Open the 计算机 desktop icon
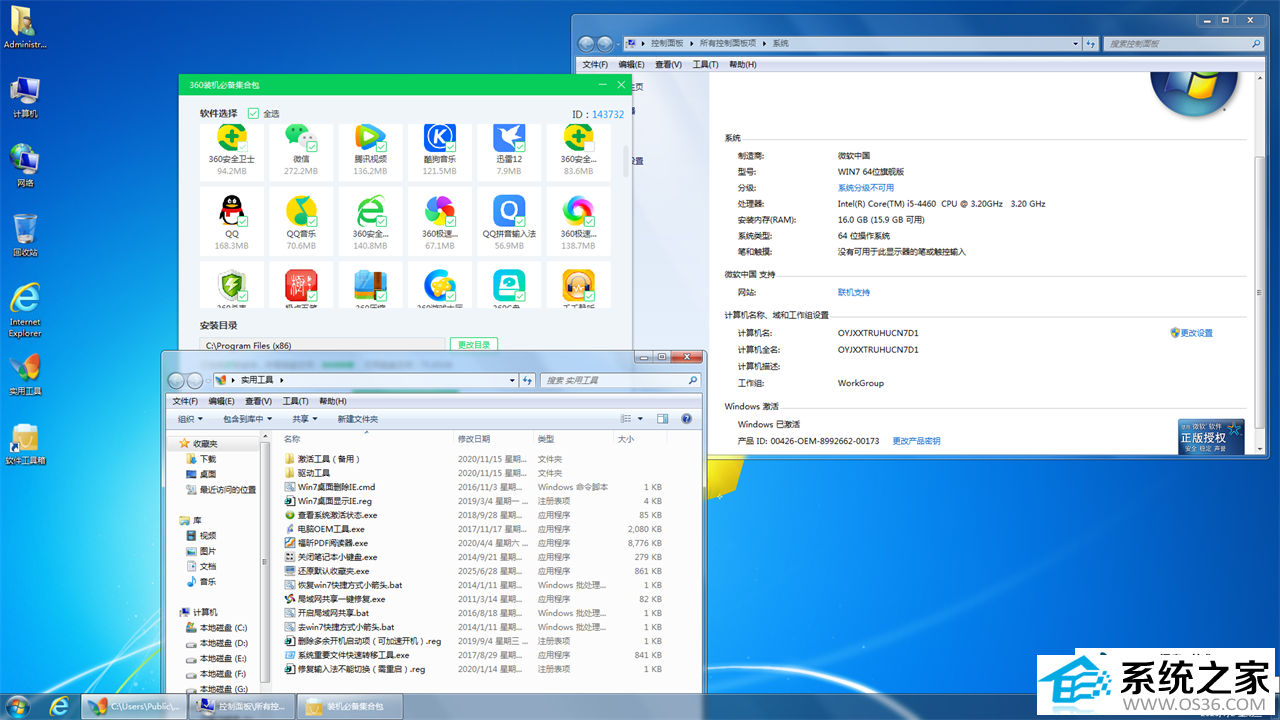This screenshot has width=1280, height=720. (25, 97)
